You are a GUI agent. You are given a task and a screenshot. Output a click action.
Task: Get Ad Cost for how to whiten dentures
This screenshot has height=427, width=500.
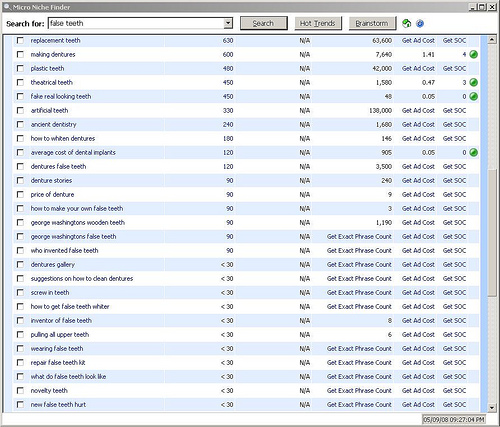click(x=418, y=138)
